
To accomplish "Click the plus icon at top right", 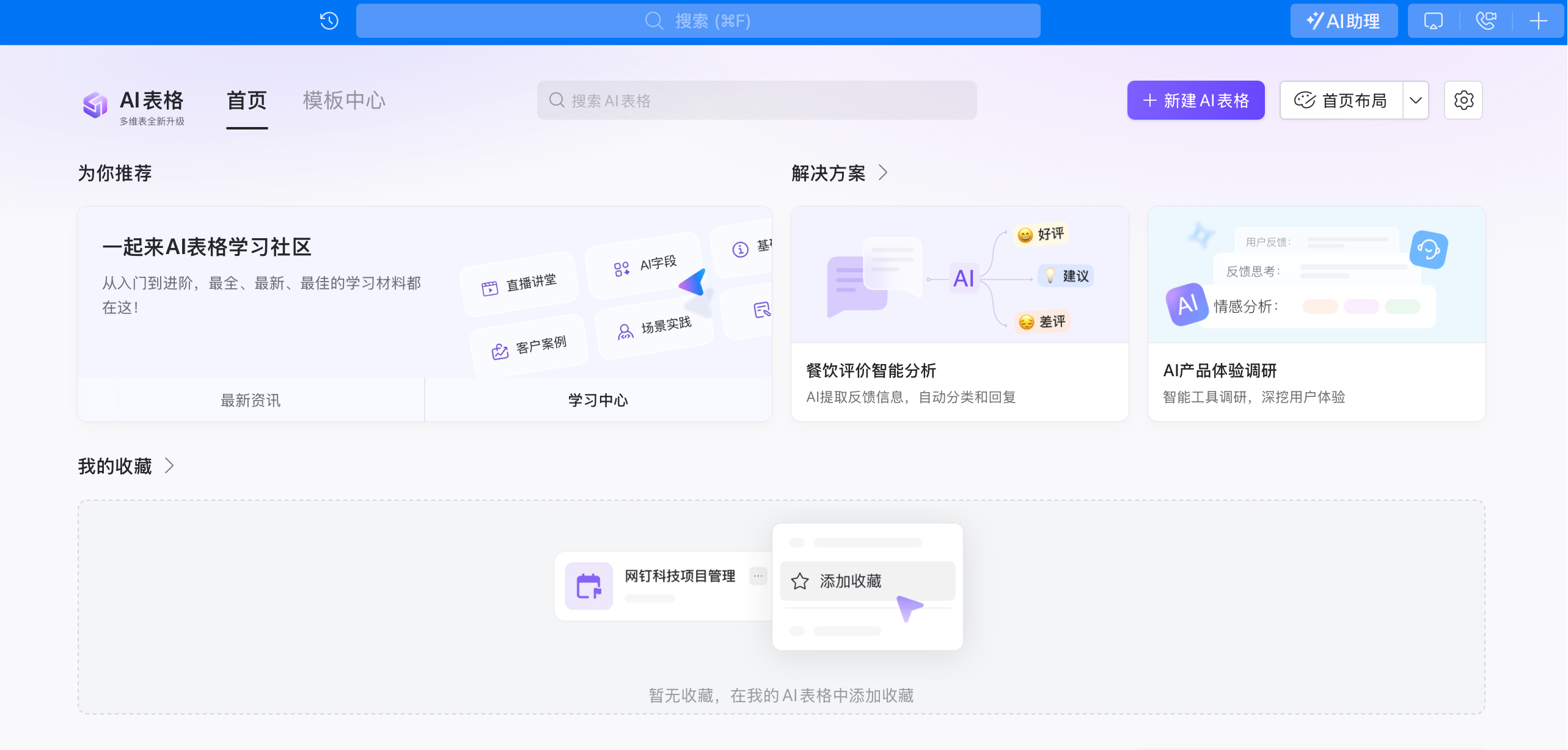I will (x=1537, y=20).
